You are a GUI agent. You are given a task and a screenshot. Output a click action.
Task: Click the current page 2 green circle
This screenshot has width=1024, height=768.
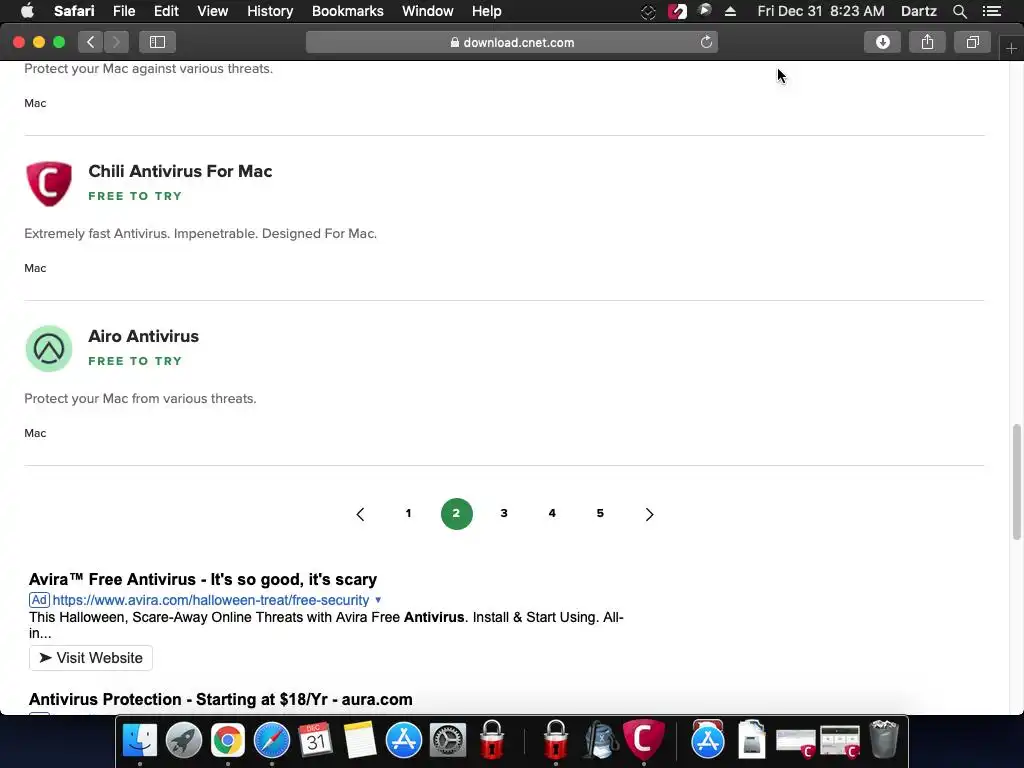click(456, 514)
